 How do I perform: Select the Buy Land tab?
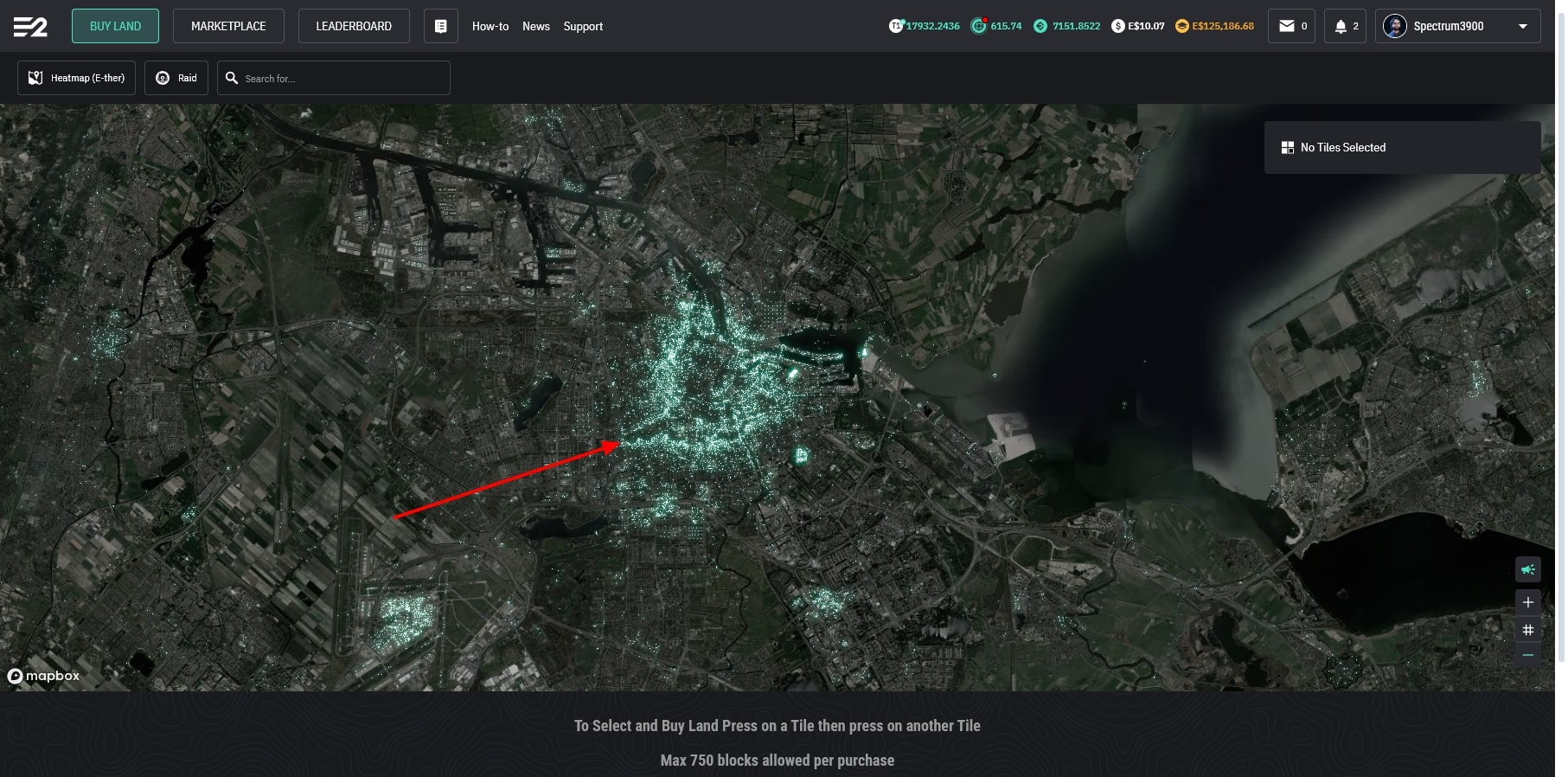coord(115,26)
